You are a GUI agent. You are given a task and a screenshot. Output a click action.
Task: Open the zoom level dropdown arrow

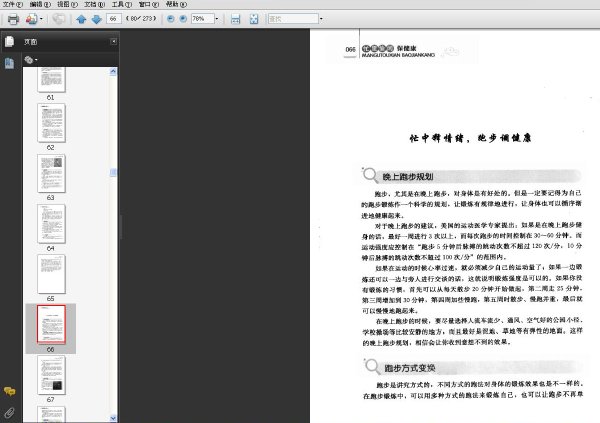click(217, 18)
